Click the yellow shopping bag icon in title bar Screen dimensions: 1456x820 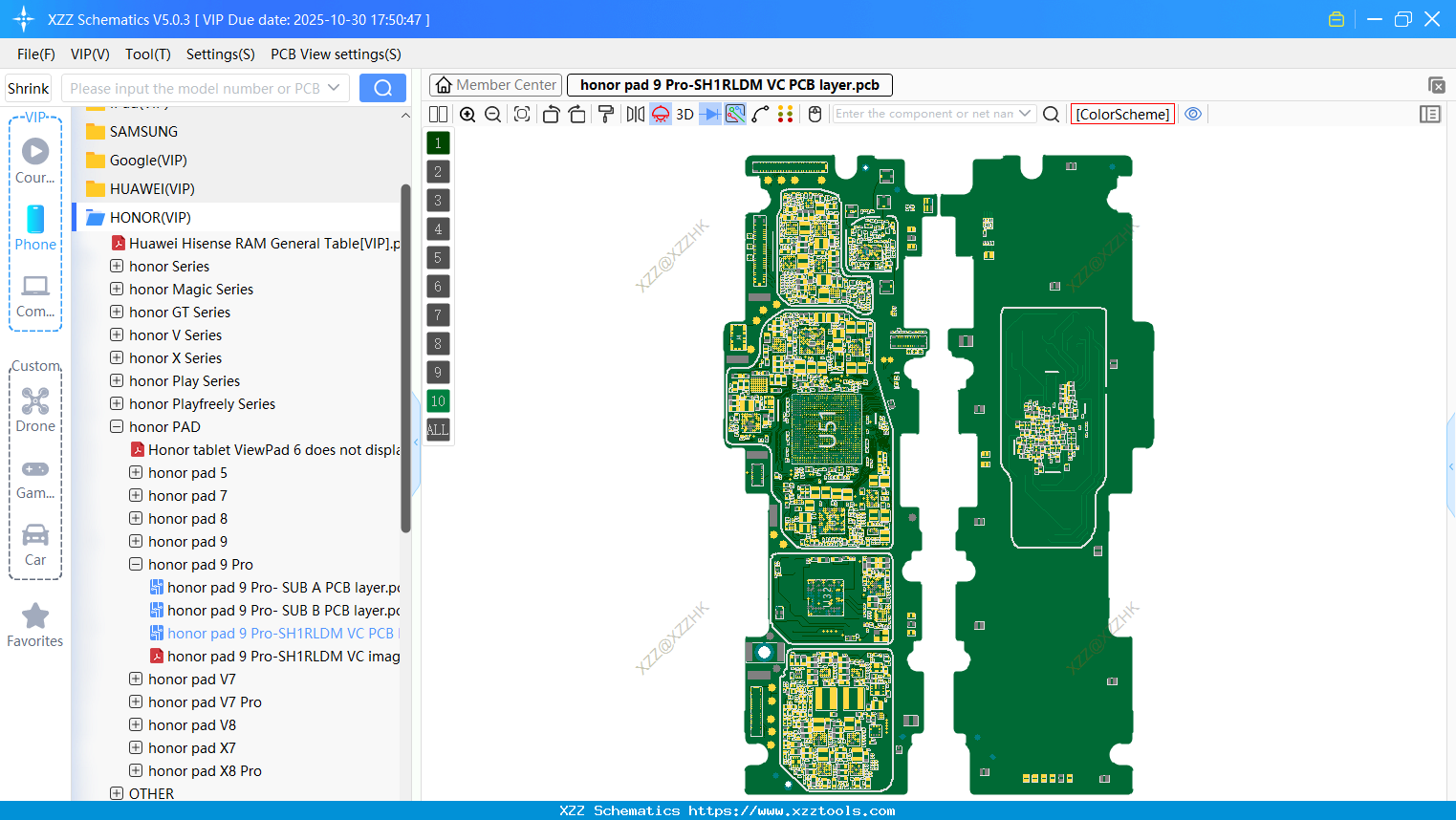[1336, 19]
